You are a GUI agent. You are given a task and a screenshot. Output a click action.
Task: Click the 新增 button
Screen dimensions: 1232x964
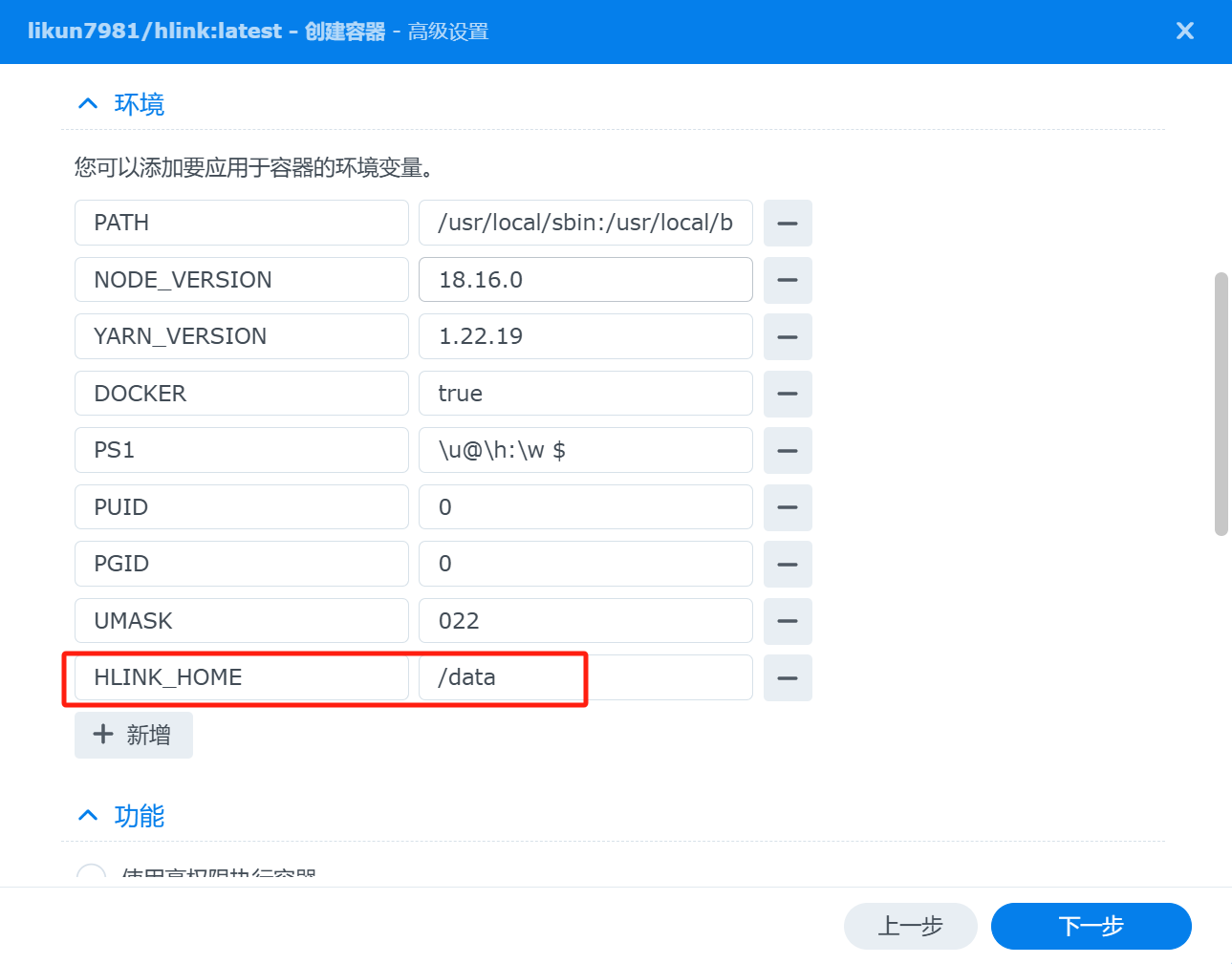point(133,734)
